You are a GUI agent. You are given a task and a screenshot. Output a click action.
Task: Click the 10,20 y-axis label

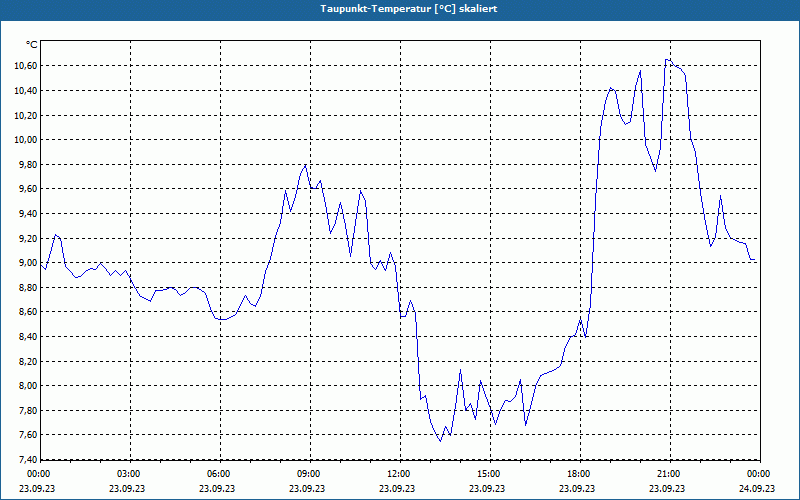24,115
